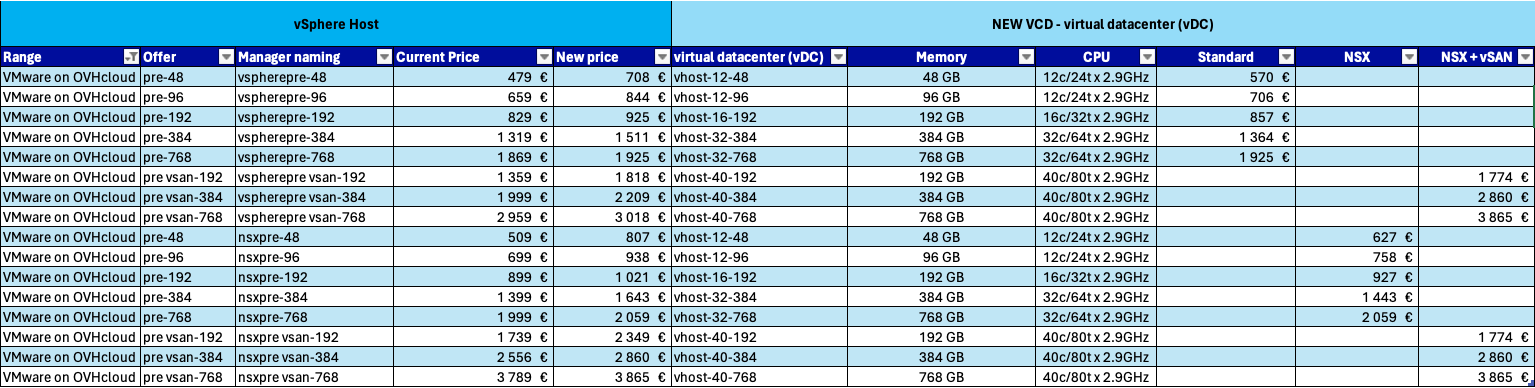The width and height of the screenshot is (1535, 388).
Task: Select the 3 789 € current price cell
Action: tap(472, 378)
